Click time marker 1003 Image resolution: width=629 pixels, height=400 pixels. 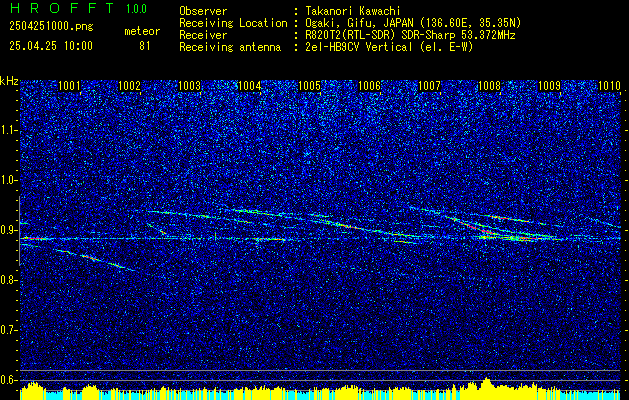pyautogui.click(x=189, y=85)
